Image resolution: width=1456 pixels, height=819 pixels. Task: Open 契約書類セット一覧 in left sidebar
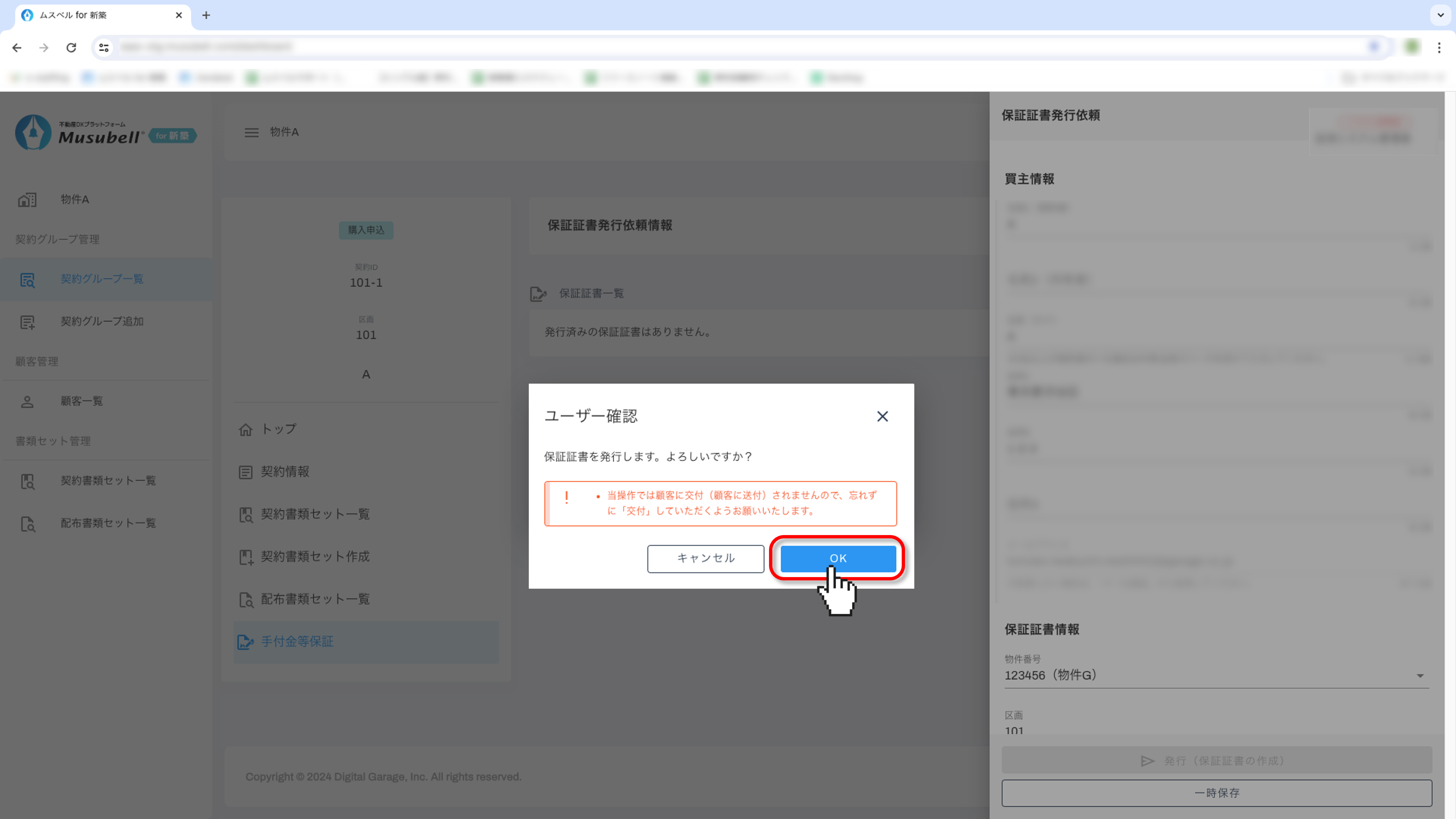pos(108,480)
